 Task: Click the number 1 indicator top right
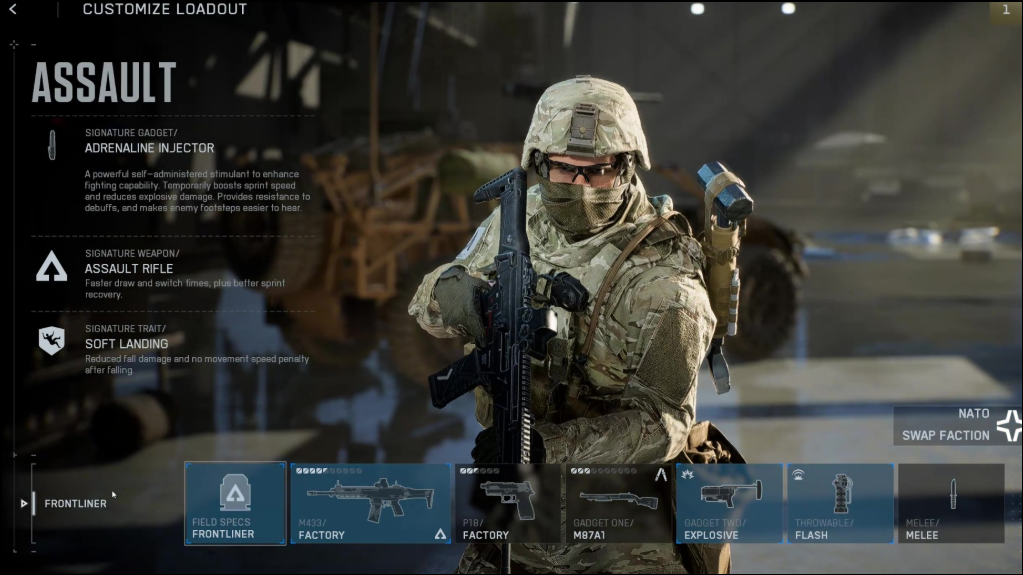pyautogui.click(x=1006, y=10)
